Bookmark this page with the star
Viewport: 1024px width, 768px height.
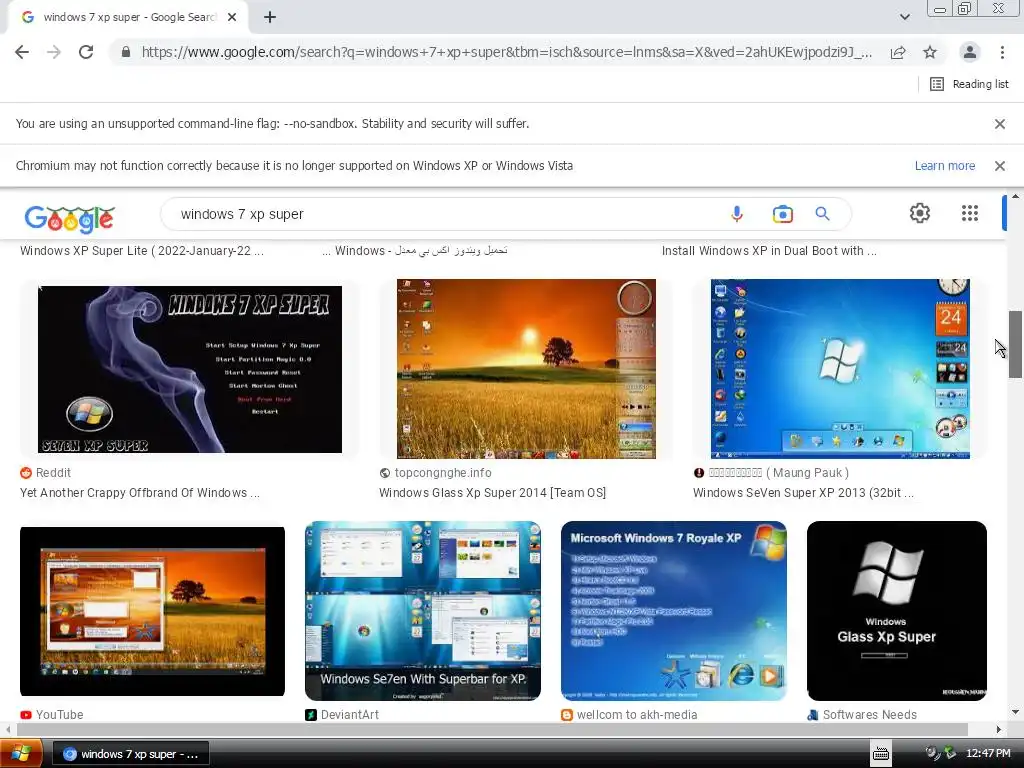[x=930, y=52]
